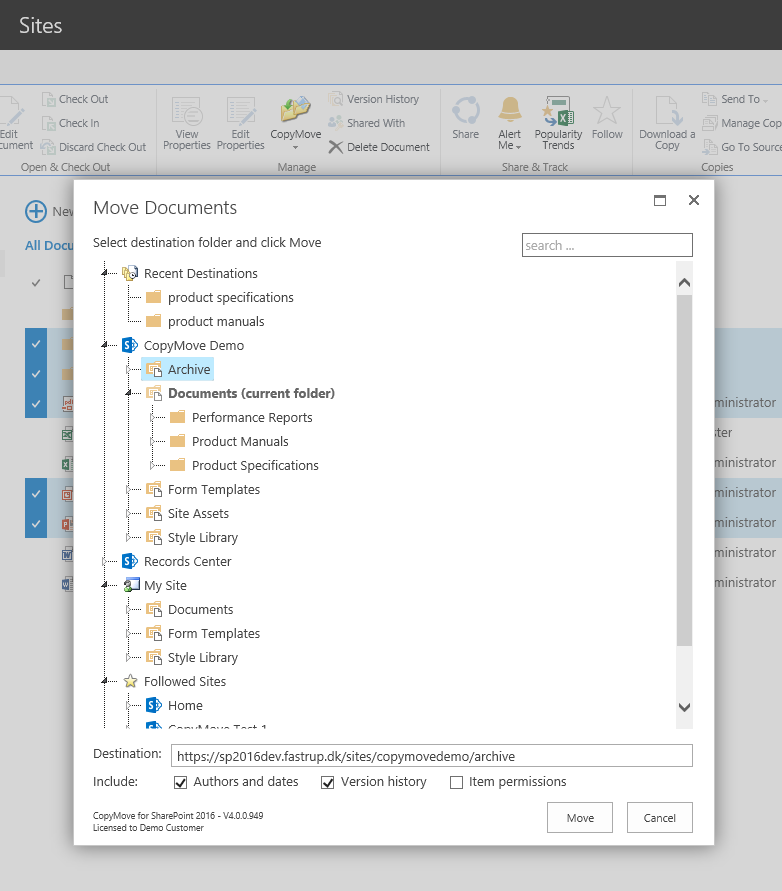Click the Move button
This screenshot has width=782, height=891.
[x=580, y=818]
